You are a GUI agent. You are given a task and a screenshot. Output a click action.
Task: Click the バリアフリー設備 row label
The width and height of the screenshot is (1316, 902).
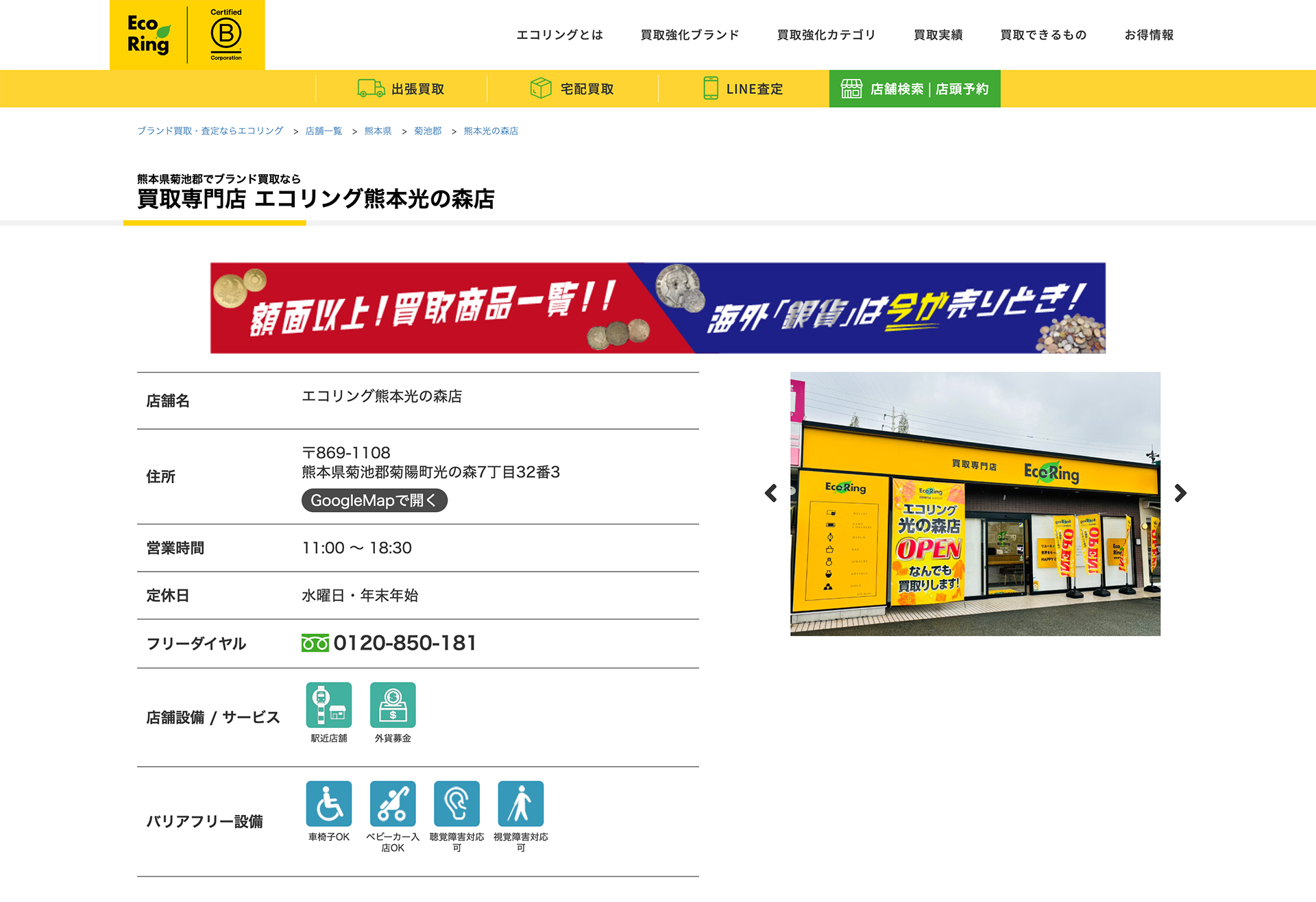(x=204, y=821)
